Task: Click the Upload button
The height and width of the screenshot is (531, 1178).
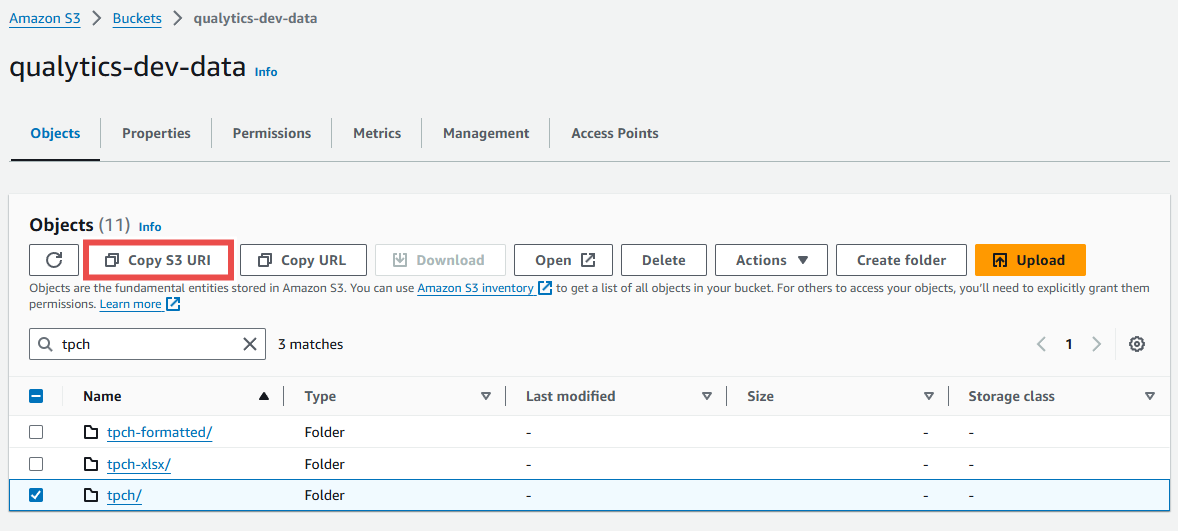Action: [1030, 260]
